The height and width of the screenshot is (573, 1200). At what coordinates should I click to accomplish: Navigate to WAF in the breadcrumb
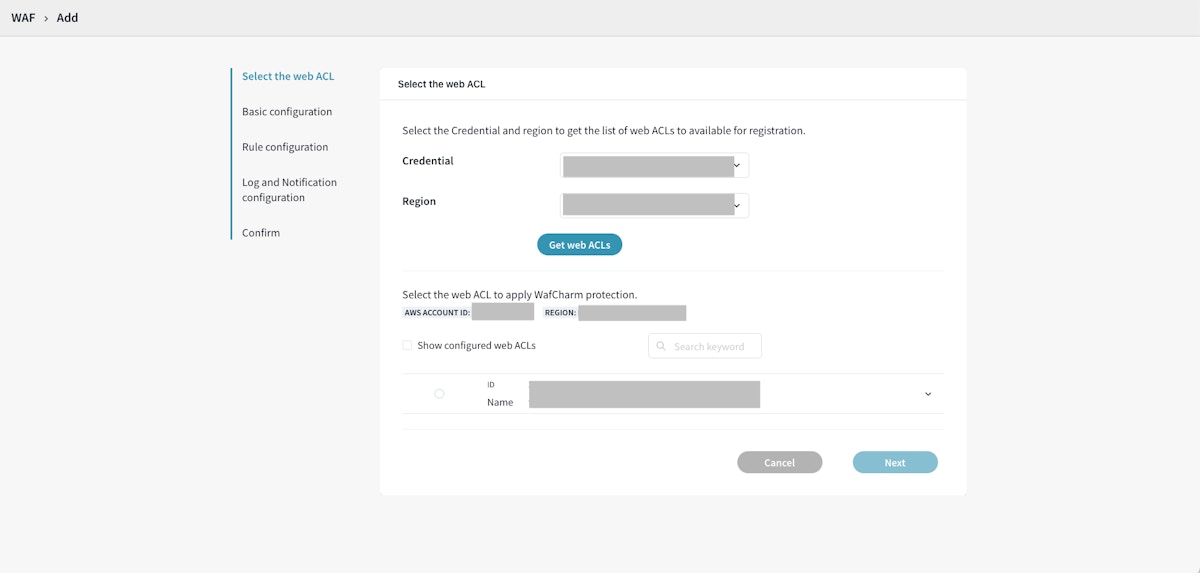coord(22,18)
